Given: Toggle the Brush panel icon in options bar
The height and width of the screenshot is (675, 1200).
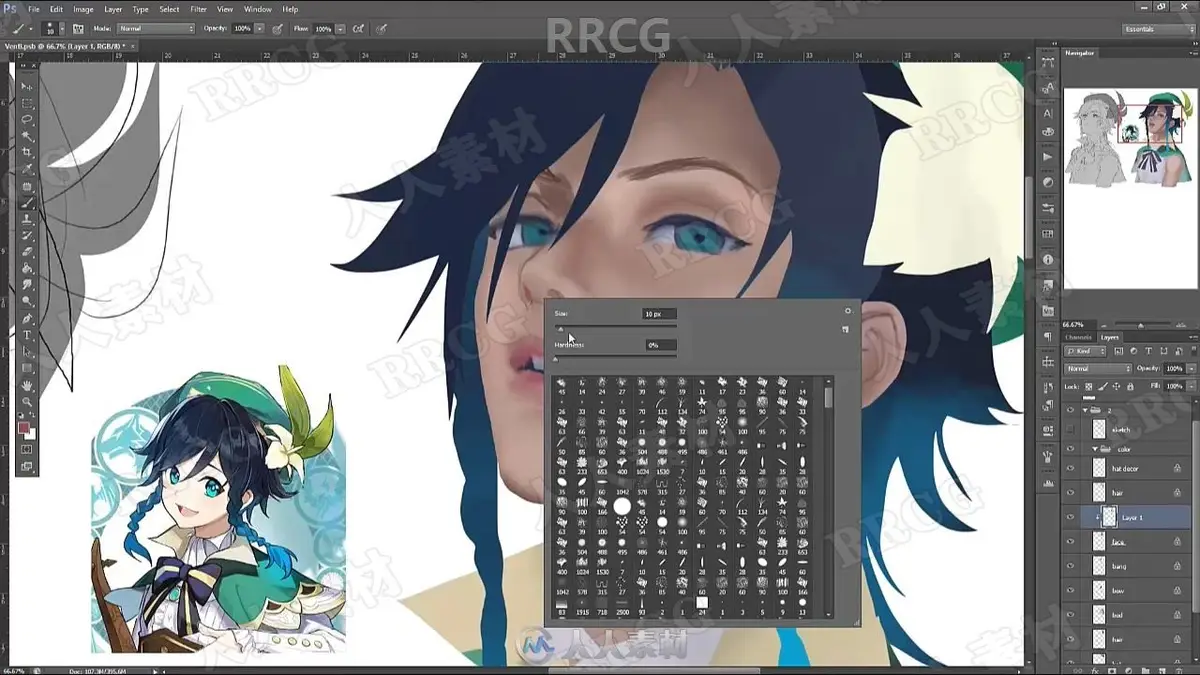Looking at the screenshot, I should point(80,29).
